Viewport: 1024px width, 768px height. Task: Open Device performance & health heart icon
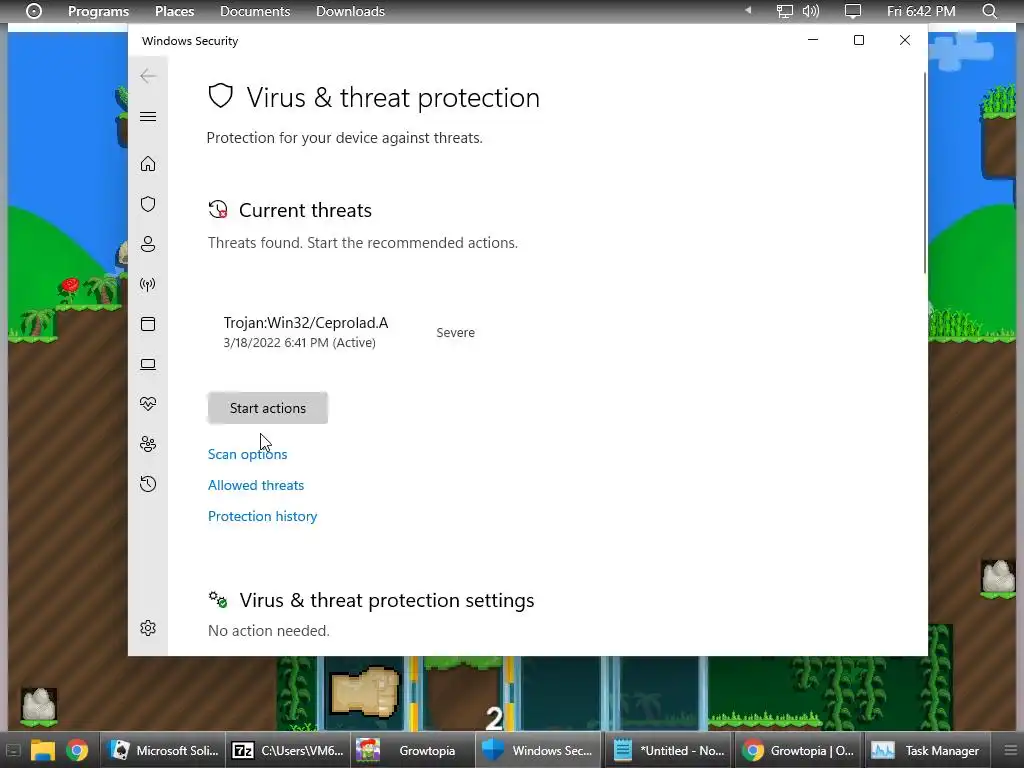pyautogui.click(x=148, y=404)
